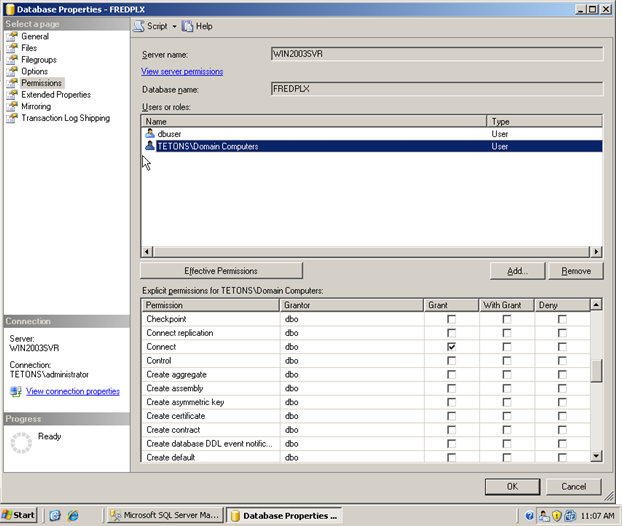Image resolution: width=622 pixels, height=526 pixels.
Task: Select the Create default permission row
Action: (x=366, y=457)
